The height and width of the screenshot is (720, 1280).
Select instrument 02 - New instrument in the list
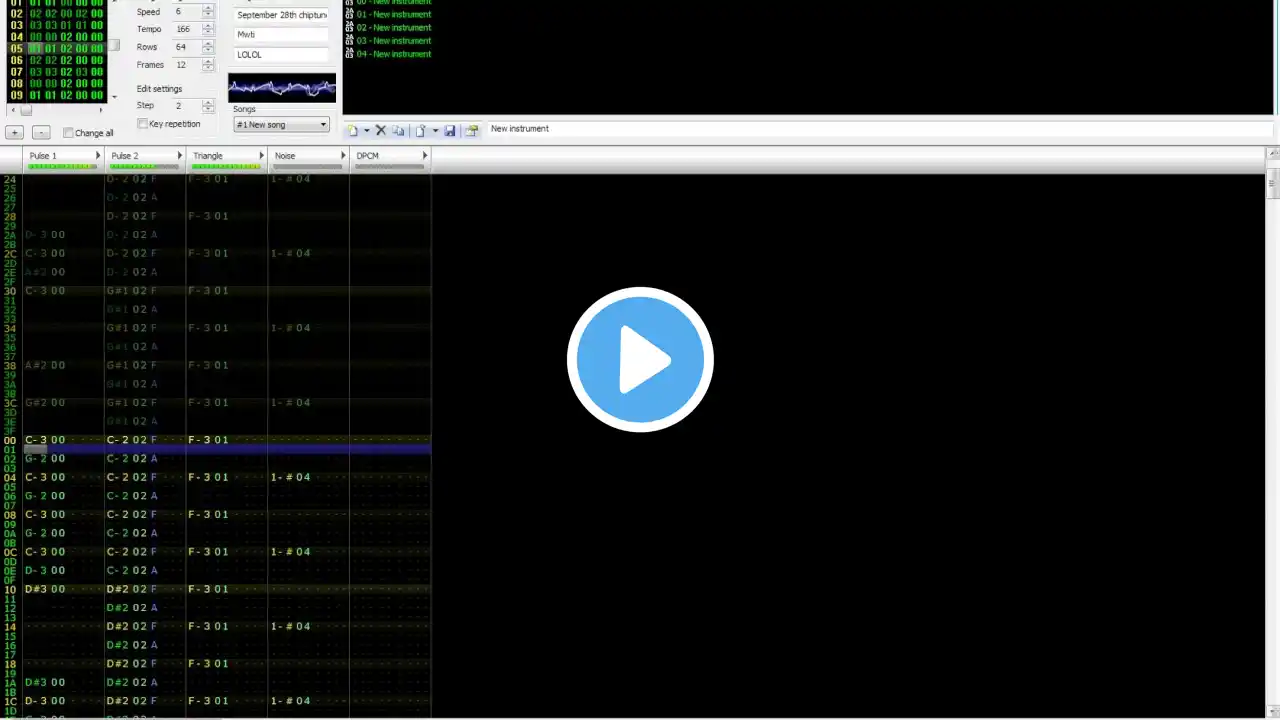click(x=394, y=28)
